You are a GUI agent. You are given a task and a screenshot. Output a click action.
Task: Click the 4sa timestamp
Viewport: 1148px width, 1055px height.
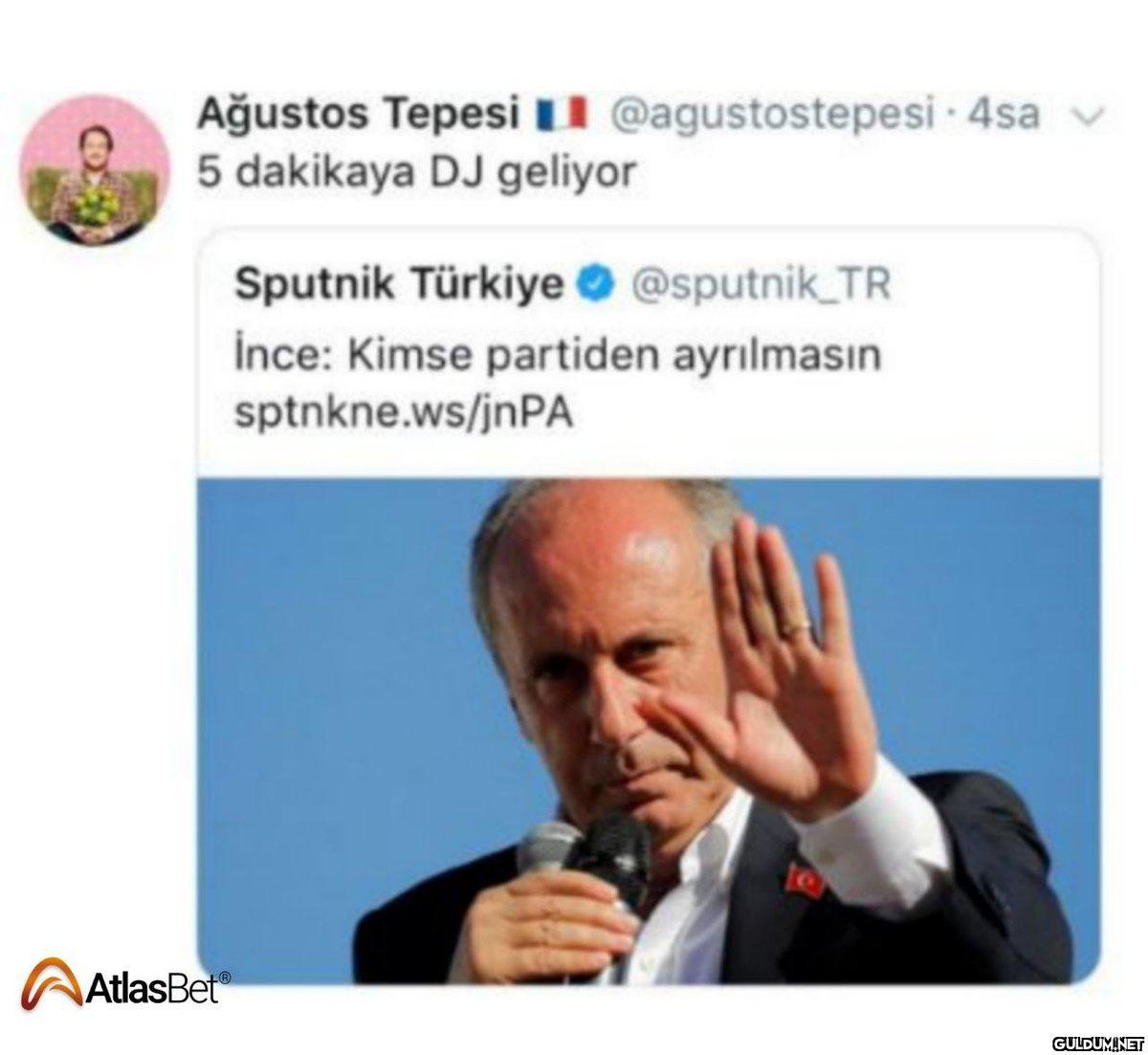click(x=1003, y=115)
